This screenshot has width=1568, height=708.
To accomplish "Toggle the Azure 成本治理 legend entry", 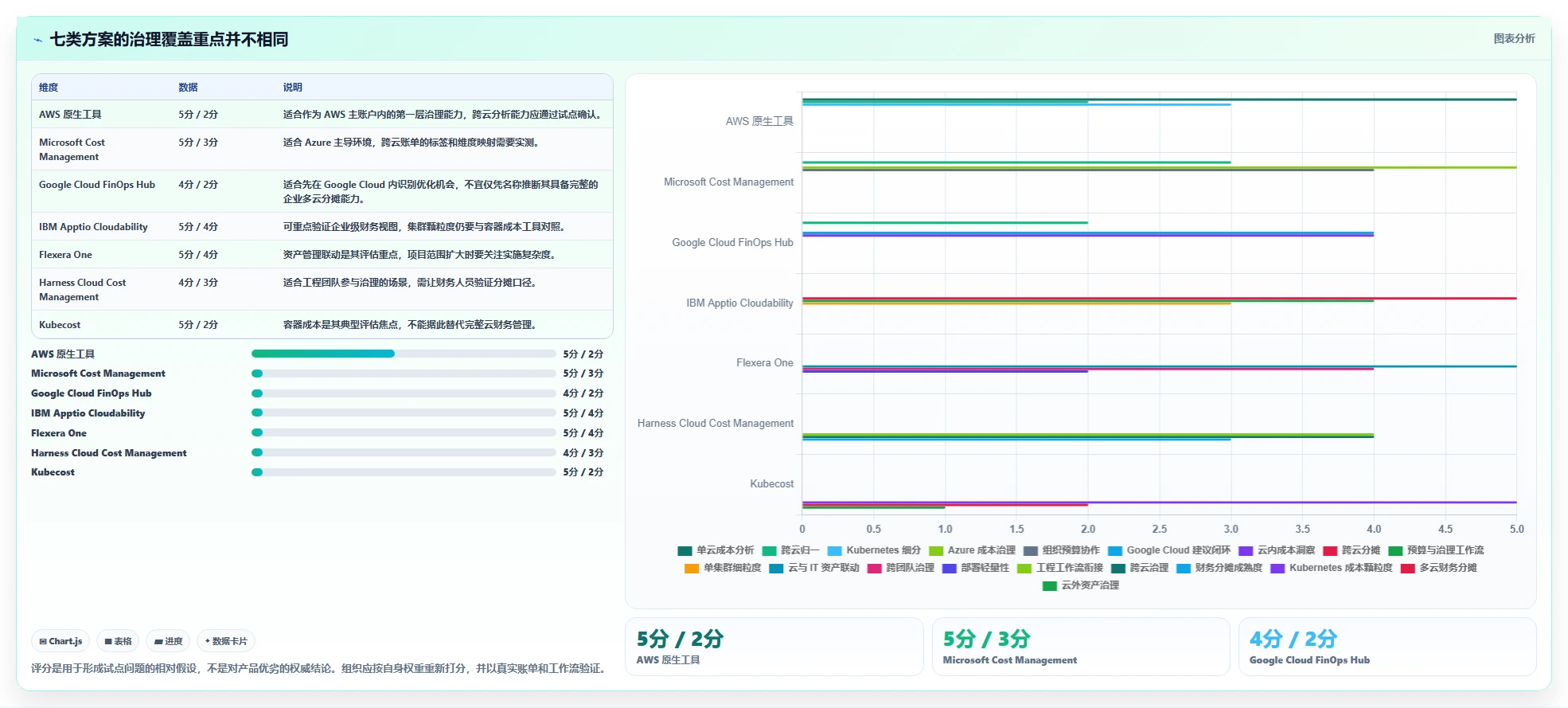I will [x=973, y=550].
